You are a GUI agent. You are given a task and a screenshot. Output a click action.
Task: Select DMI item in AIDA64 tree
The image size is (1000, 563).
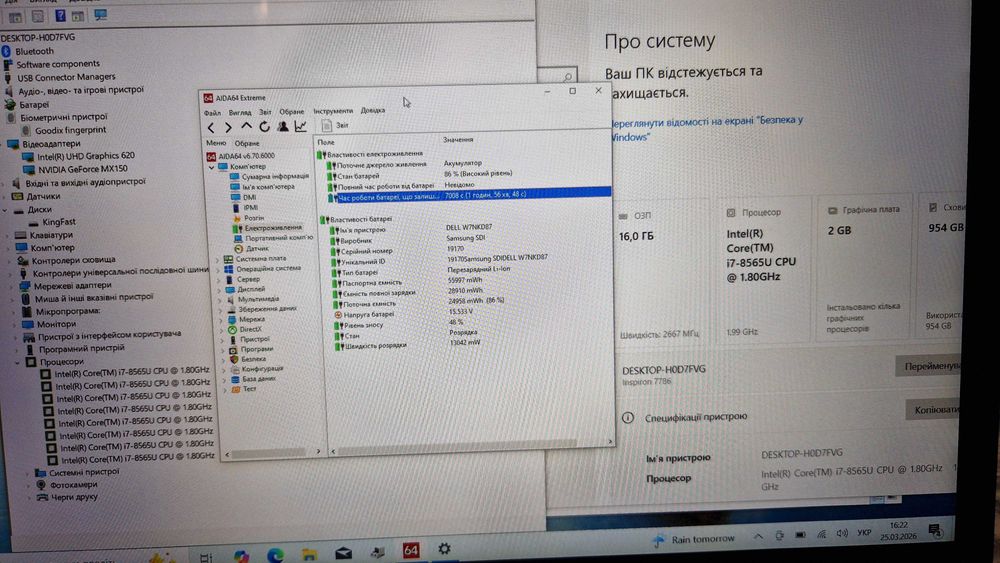pos(244,197)
